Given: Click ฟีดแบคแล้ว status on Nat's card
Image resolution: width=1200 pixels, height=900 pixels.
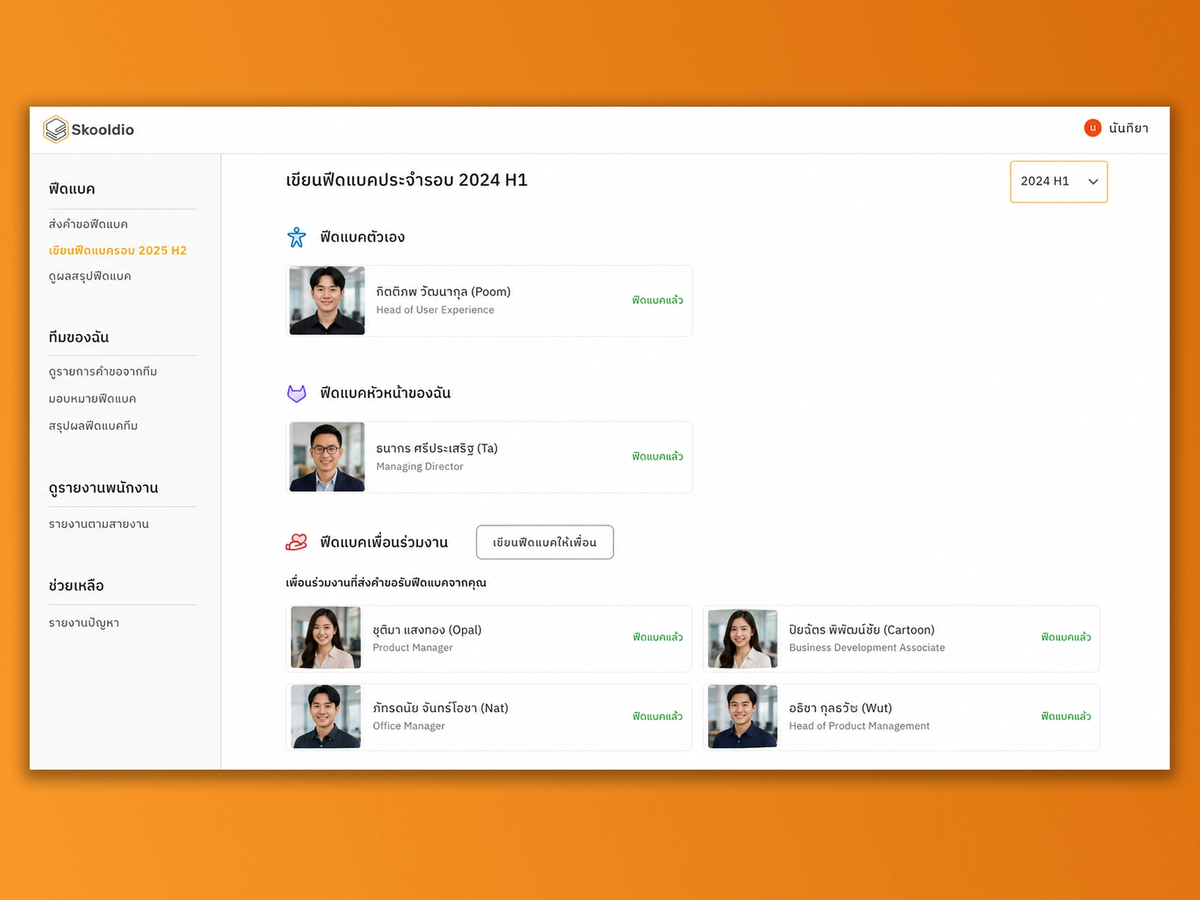Looking at the screenshot, I should pyautogui.click(x=657, y=716).
